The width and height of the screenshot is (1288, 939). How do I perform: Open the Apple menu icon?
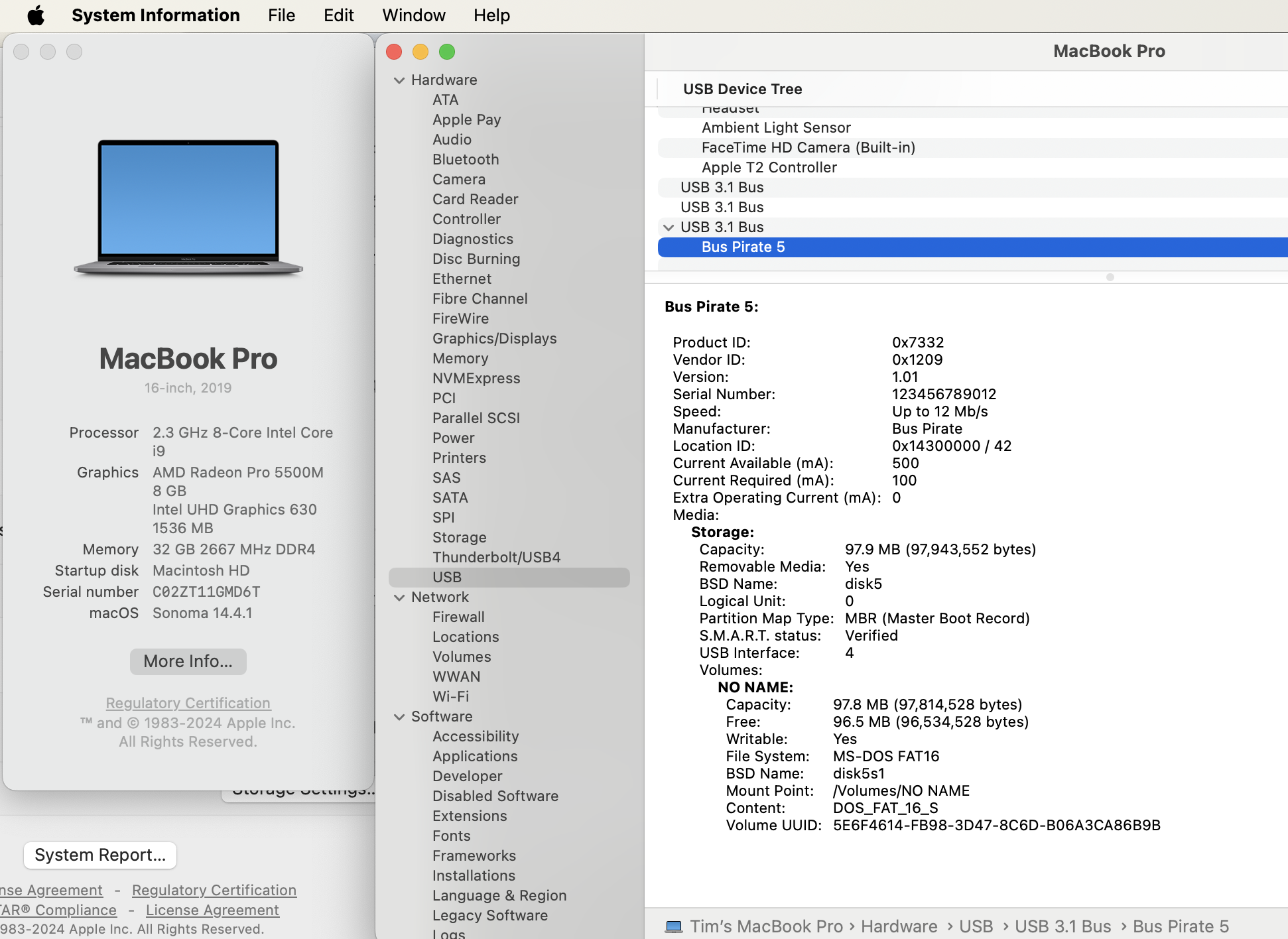(x=36, y=15)
